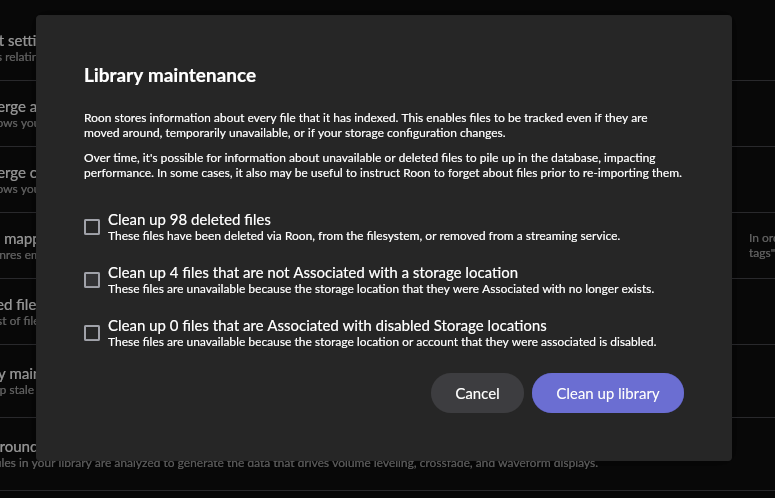Click the paragraph starting 'Over time, it's possible'
The width and height of the screenshot is (775, 498).
pyautogui.click(x=383, y=166)
